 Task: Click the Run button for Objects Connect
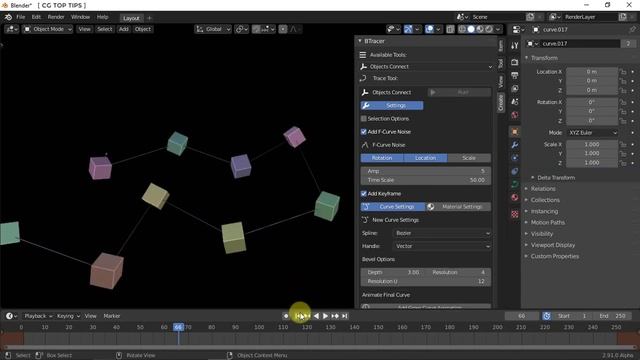[459, 92]
